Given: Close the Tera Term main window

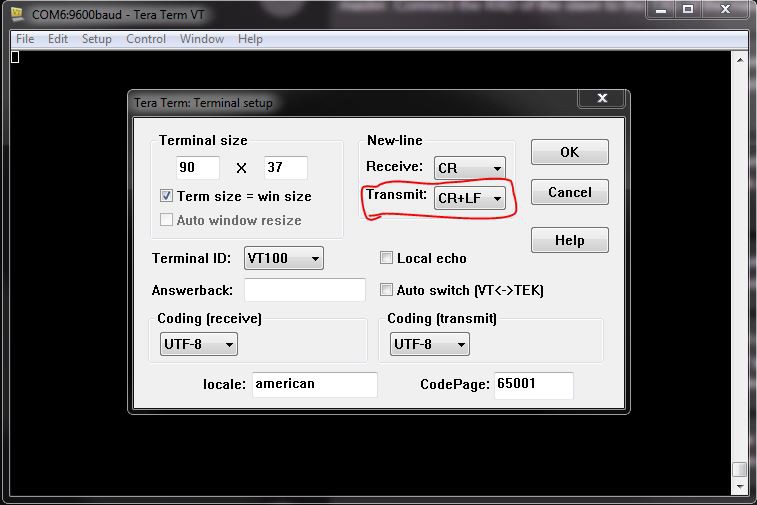Looking at the screenshot, I should tap(725, 10).
